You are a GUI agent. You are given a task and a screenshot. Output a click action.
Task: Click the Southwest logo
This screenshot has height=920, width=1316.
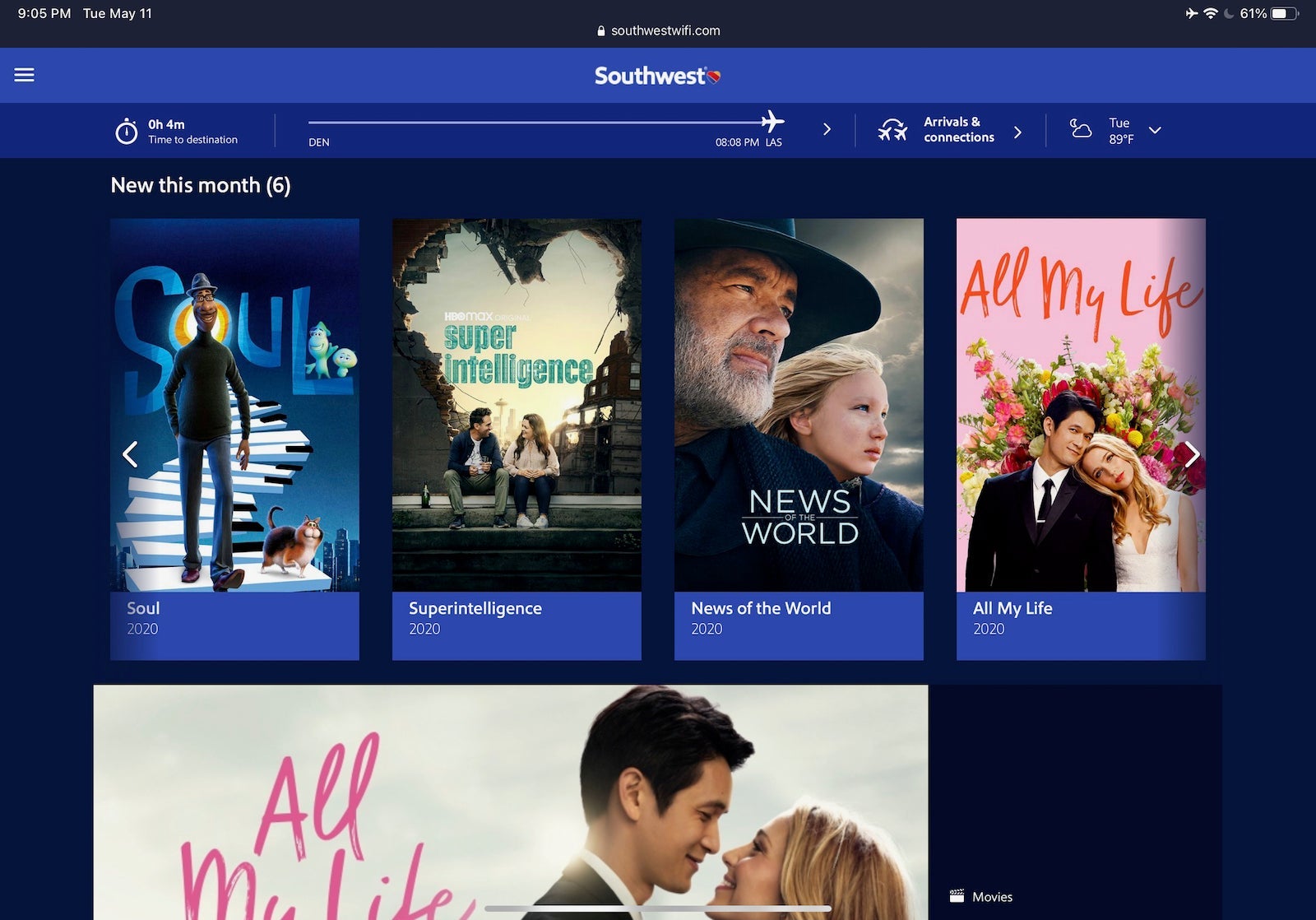[657, 76]
